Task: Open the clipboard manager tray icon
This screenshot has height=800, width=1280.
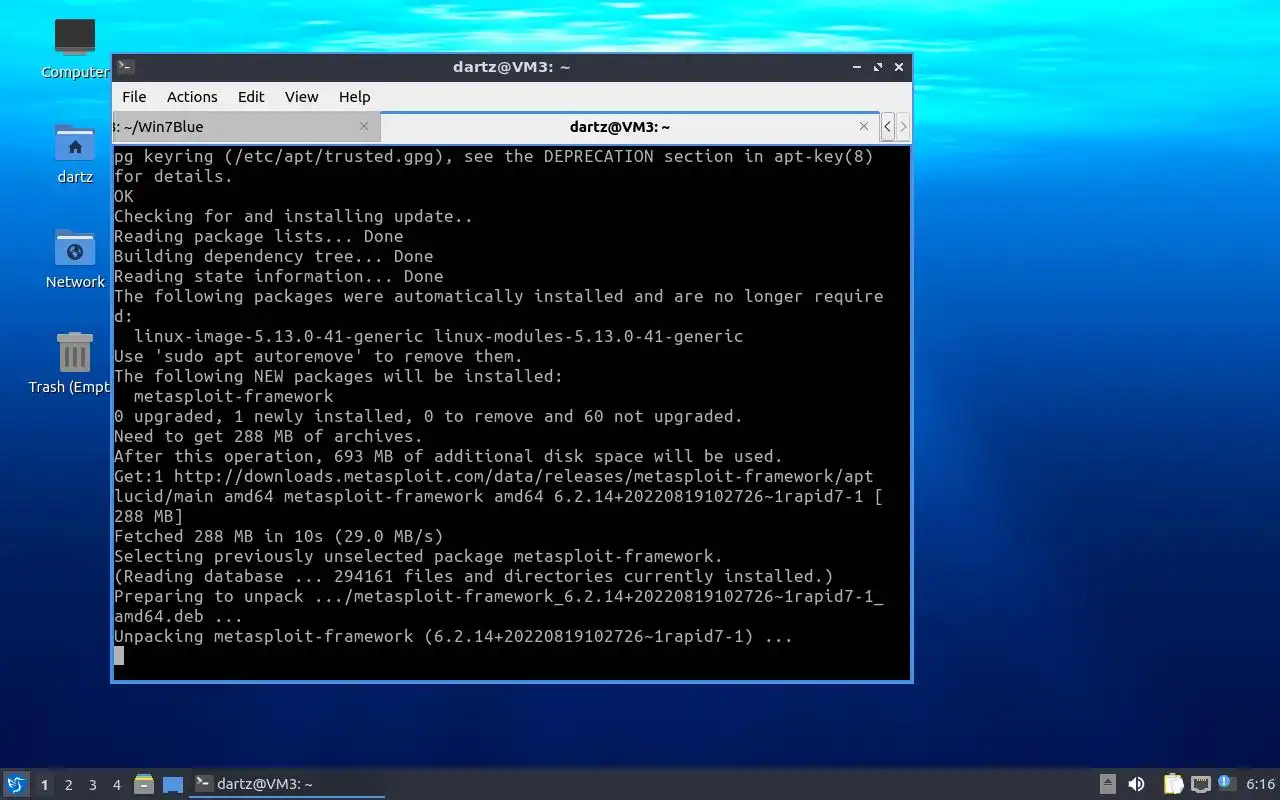Action: click(1173, 784)
